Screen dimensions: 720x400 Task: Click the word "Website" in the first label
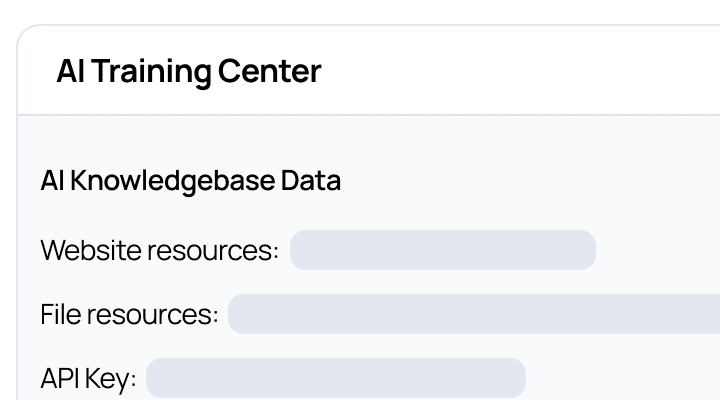coord(91,250)
